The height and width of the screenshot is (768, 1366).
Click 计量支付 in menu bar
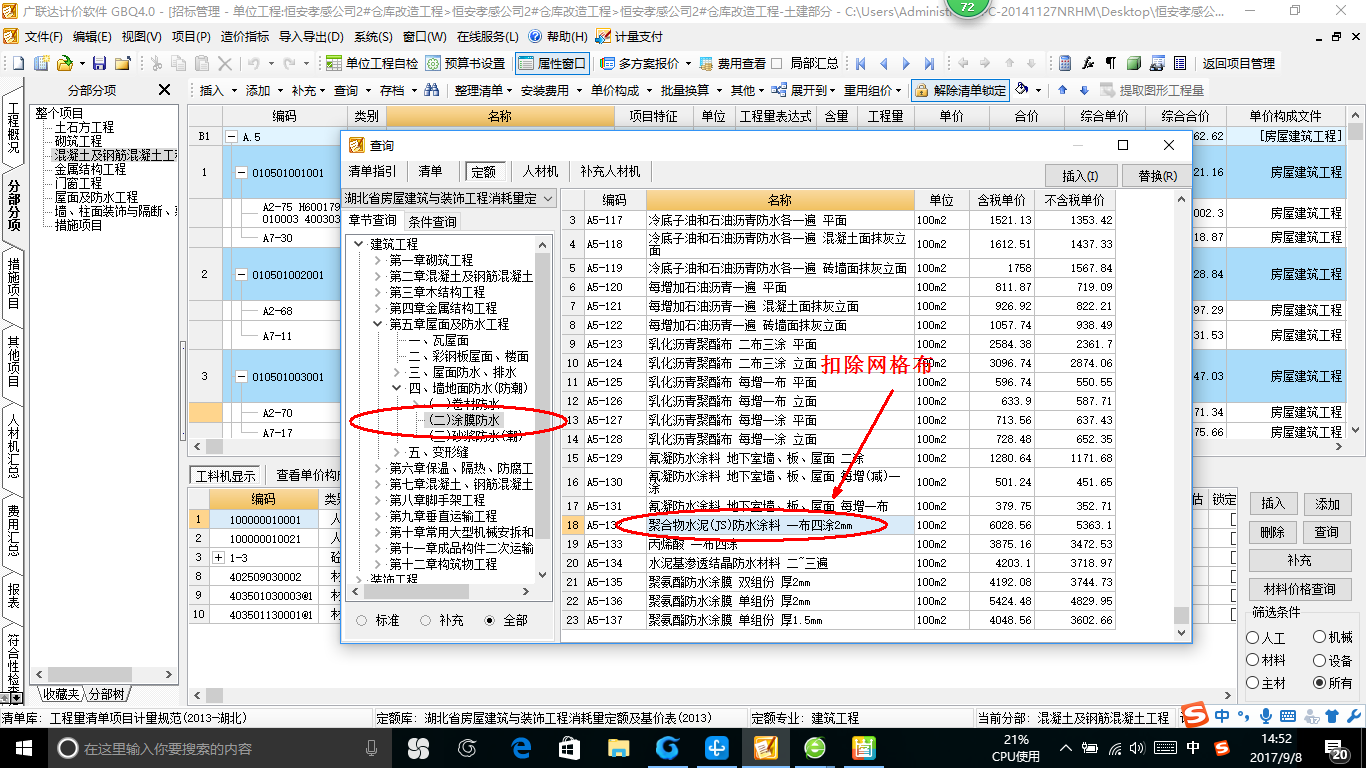tap(629, 36)
